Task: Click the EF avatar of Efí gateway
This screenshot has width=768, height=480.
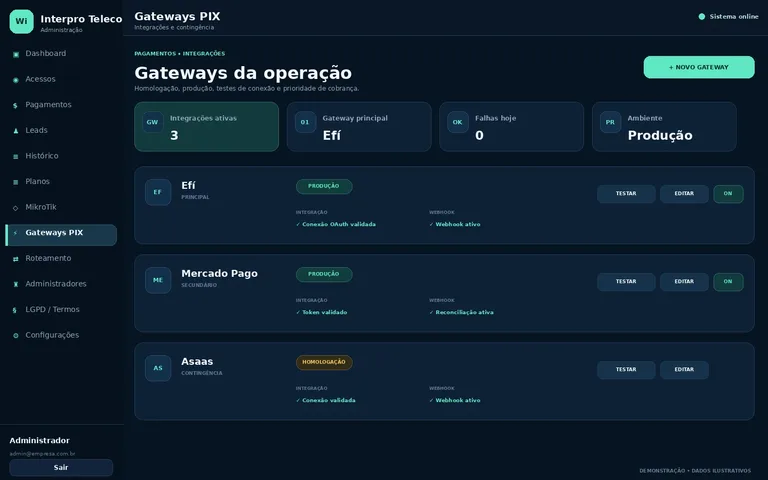Action: pos(158,192)
